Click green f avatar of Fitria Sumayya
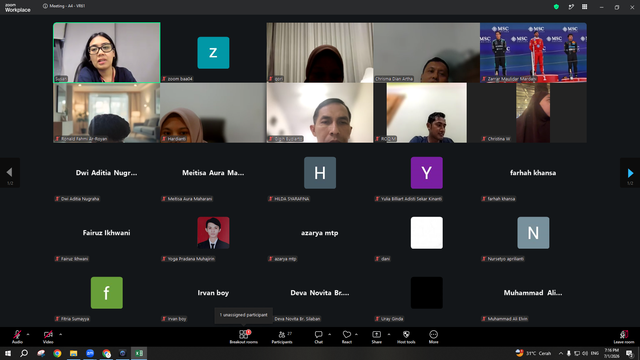Screen dimensions: 640x360 pyautogui.click(x=107, y=293)
